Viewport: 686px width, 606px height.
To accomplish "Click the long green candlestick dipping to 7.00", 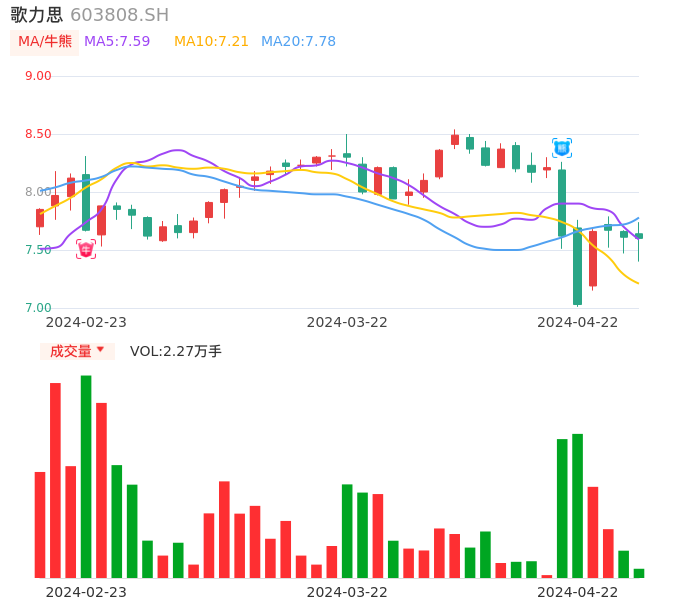I will pos(577,266).
